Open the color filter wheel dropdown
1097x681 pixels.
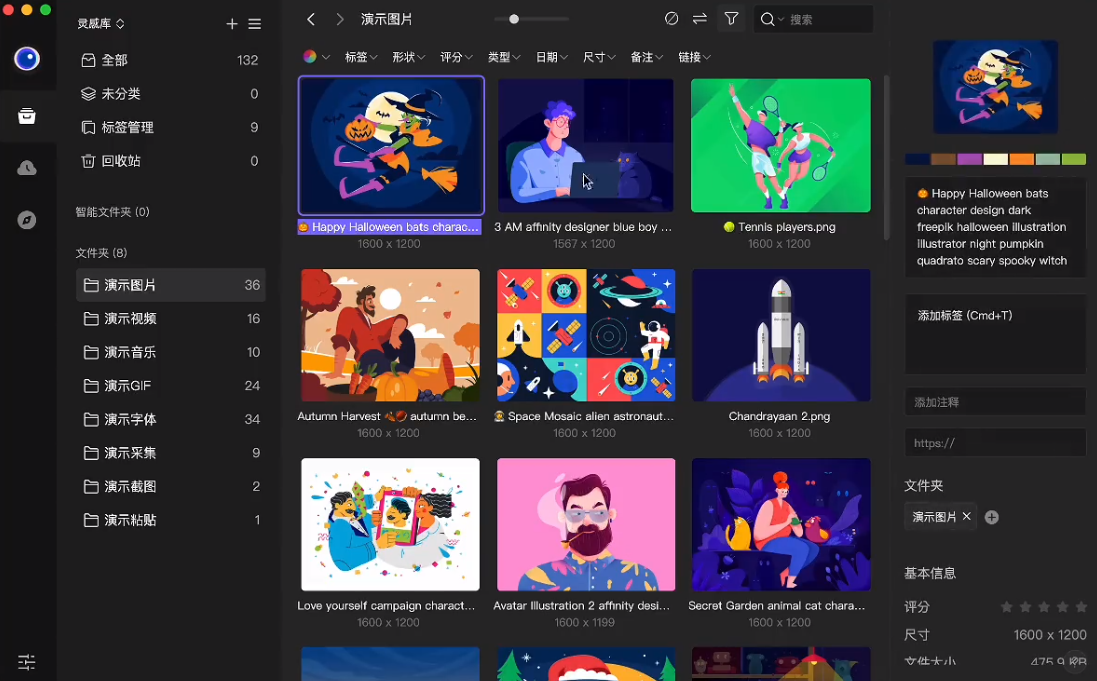coord(316,57)
